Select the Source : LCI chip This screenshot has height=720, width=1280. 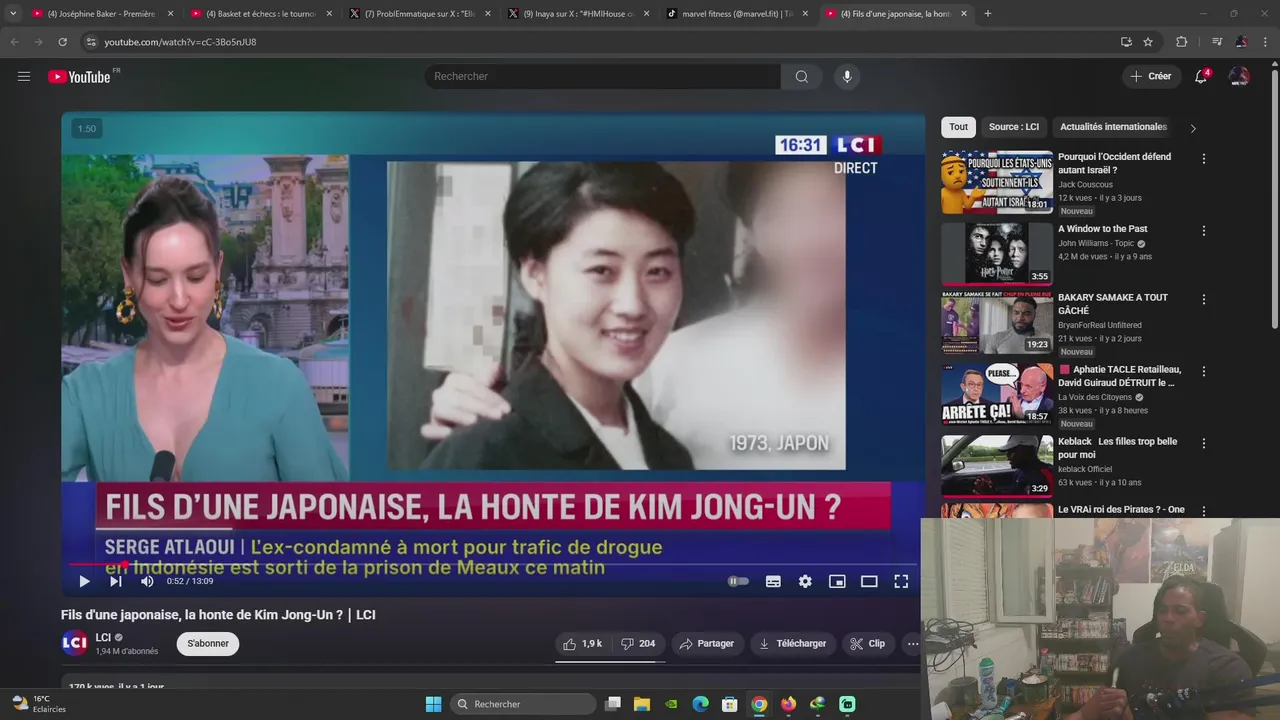(x=1014, y=127)
